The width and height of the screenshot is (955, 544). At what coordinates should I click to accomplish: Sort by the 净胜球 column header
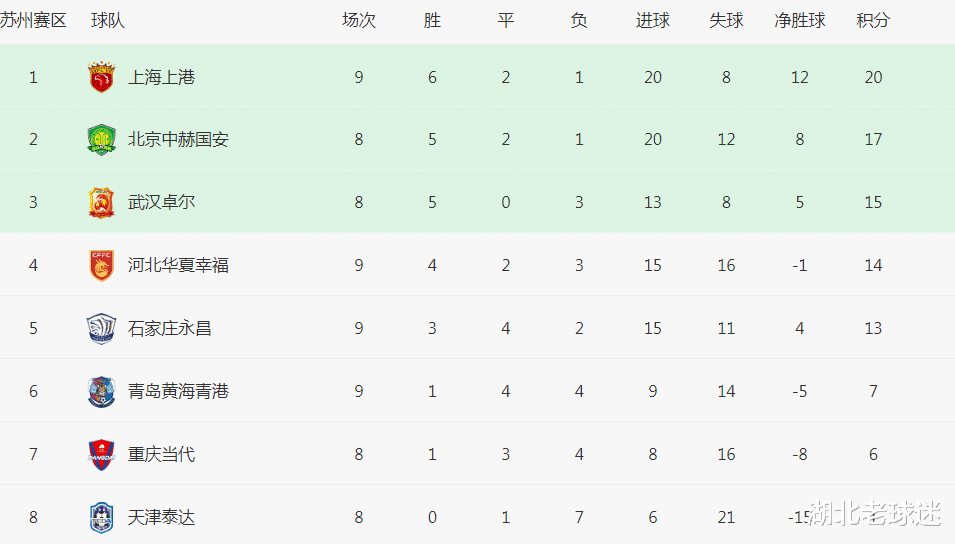click(x=800, y=21)
